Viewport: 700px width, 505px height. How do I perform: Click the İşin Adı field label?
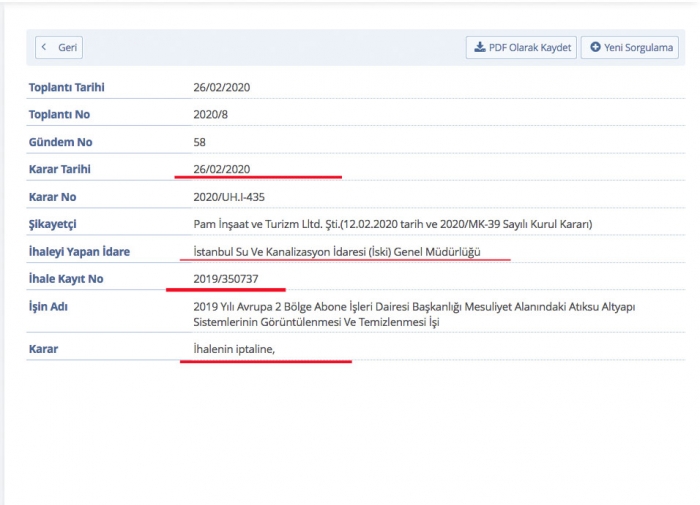[48, 306]
